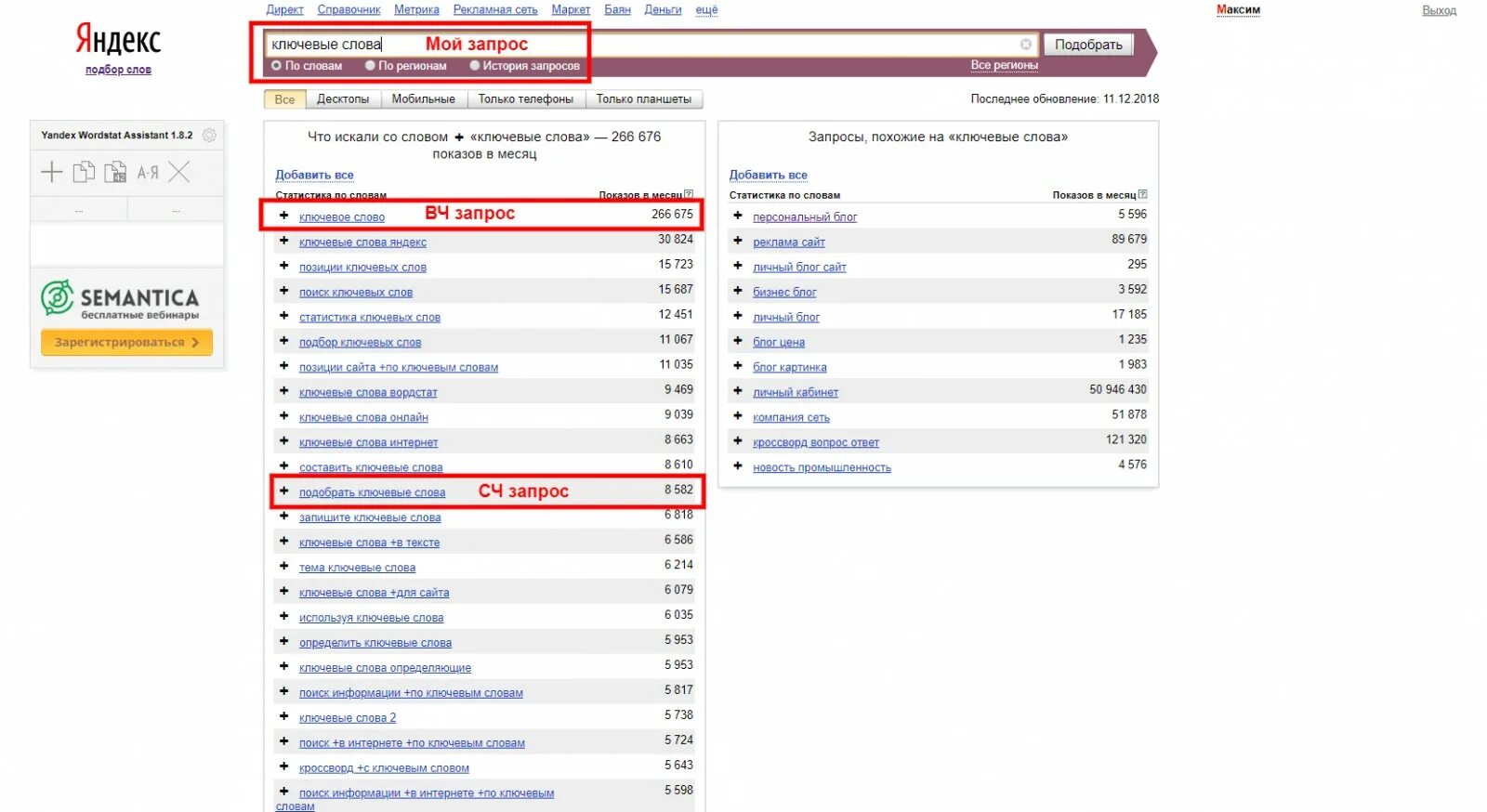Click the 'Подобрать' button
The image size is (1487, 812).
pyautogui.click(x=1088, y=45)
